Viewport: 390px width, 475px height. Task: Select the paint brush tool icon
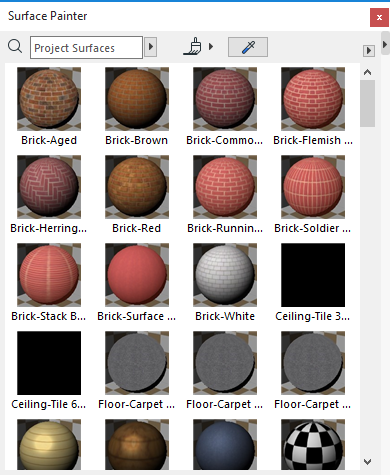point(193,46)
